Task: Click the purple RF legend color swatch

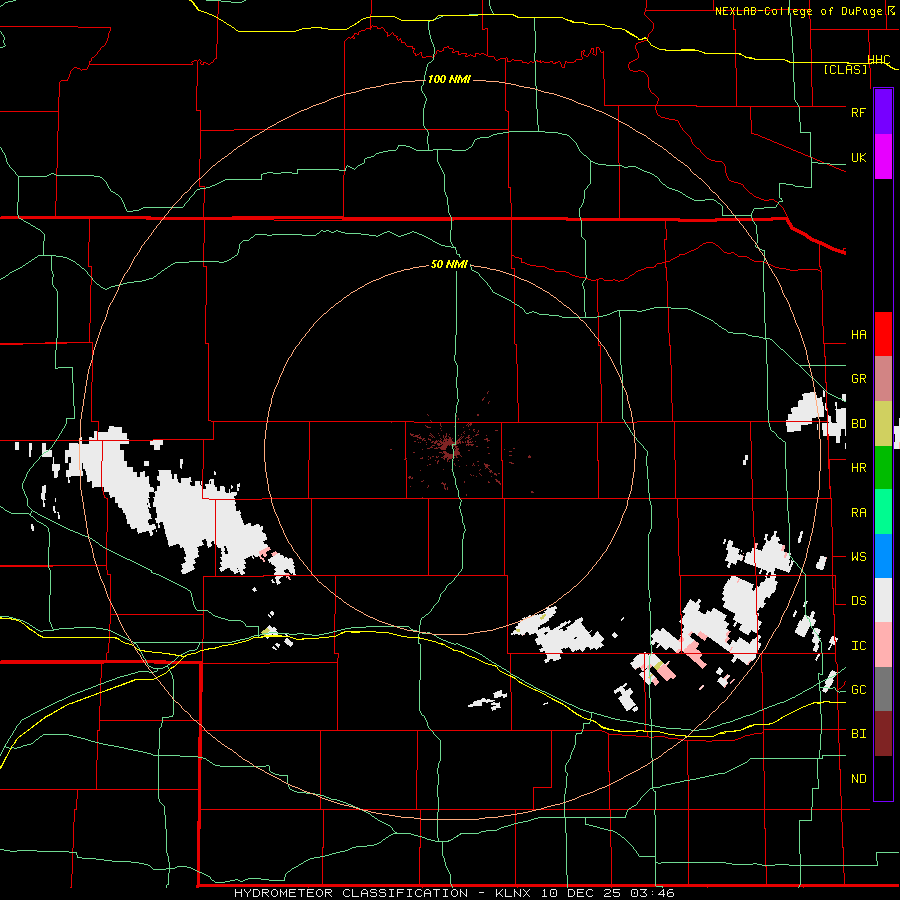Action: pyautogui.click(x=883, y=112)
